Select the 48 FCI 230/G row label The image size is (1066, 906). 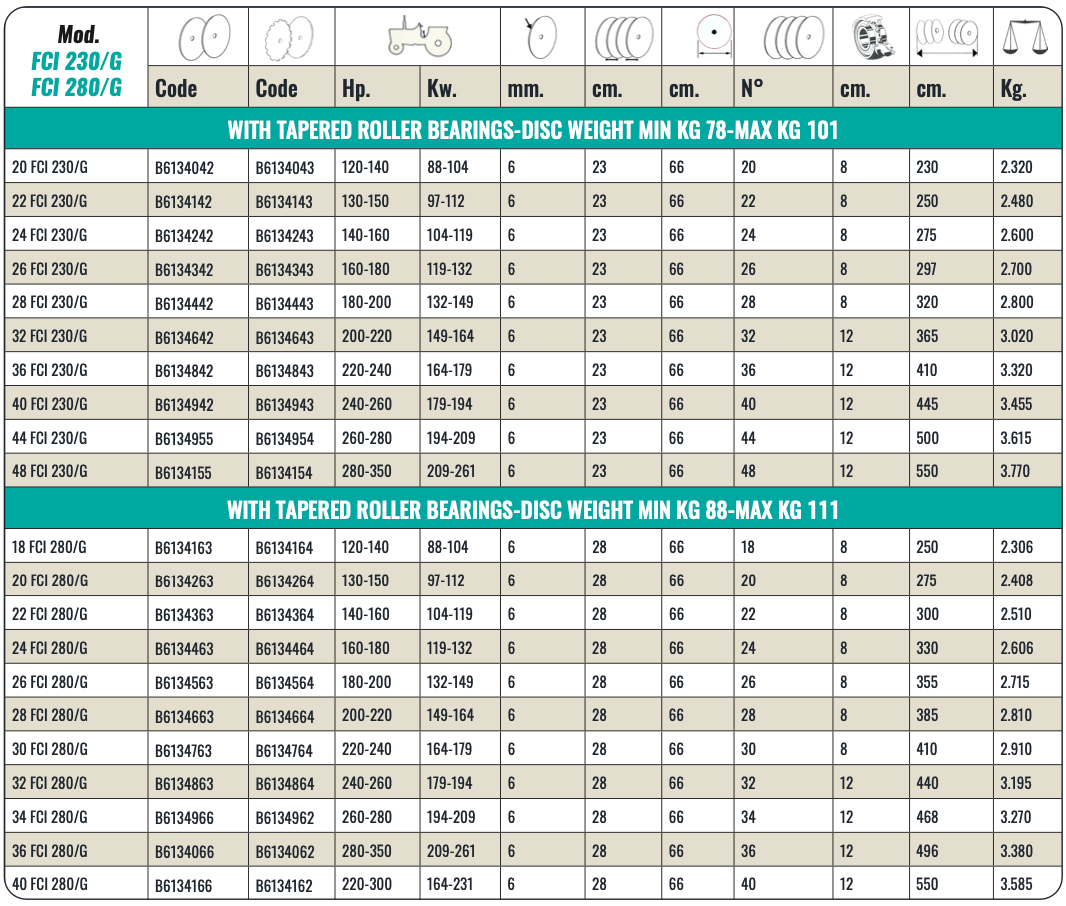(49, 471)
